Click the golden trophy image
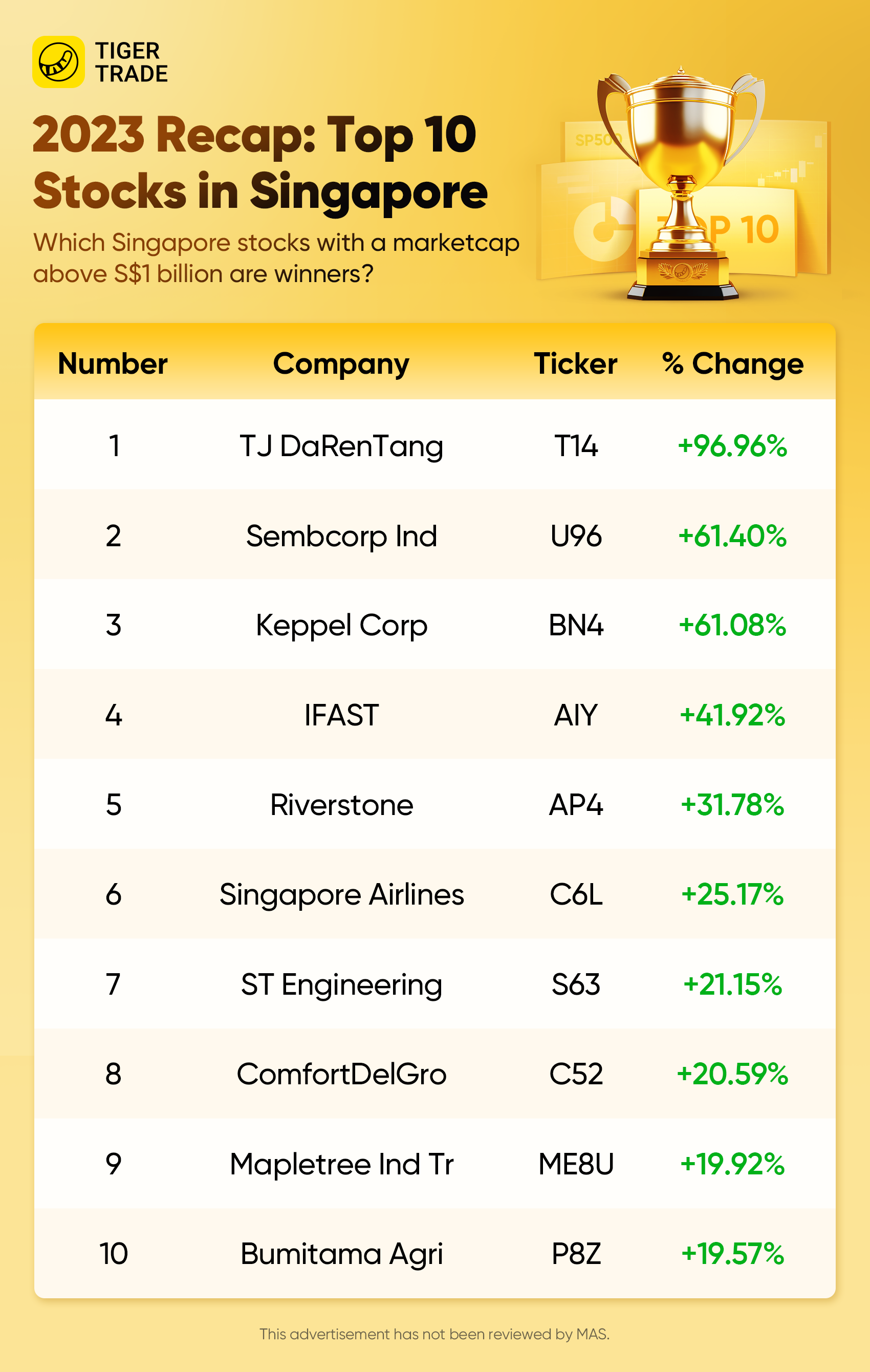870x1372 pixels. coord(681,182)
